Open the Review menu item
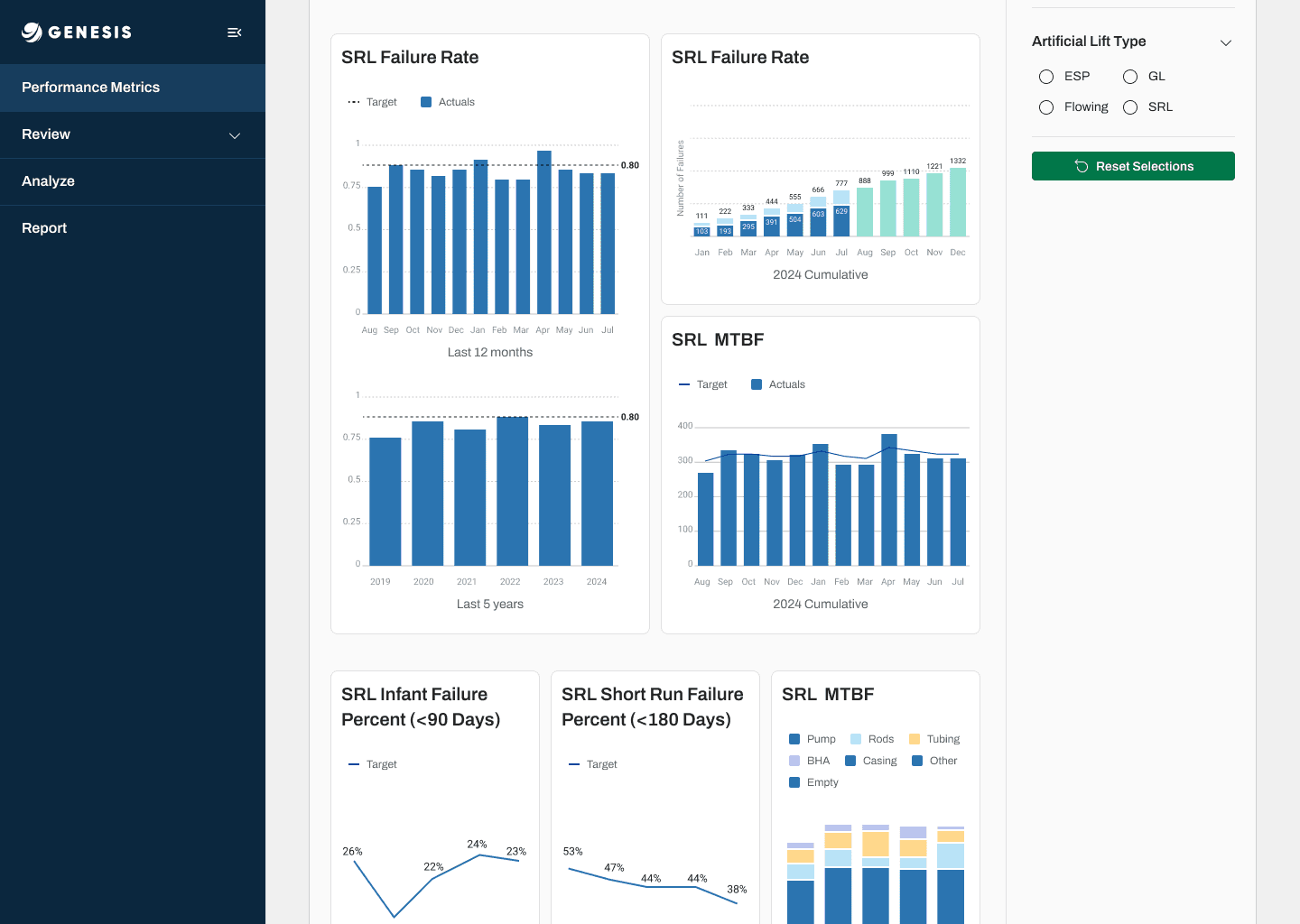1300x924 pixels. [133, 134]
